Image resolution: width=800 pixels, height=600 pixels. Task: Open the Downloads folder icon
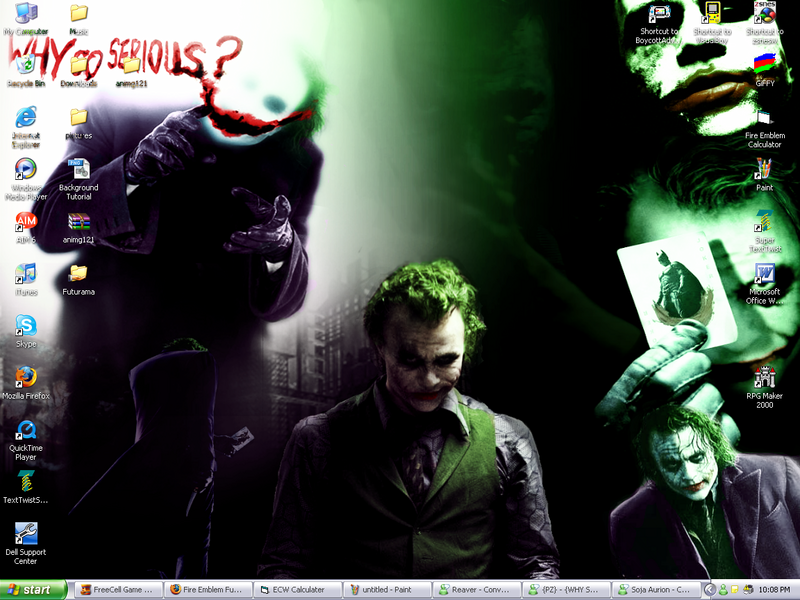pos(79,65)
